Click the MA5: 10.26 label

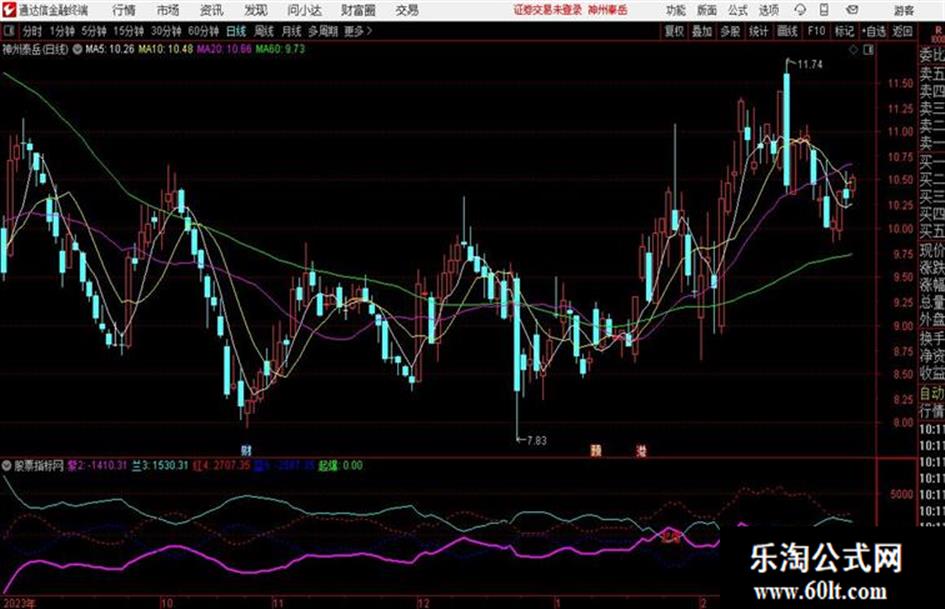coord(110,49)
